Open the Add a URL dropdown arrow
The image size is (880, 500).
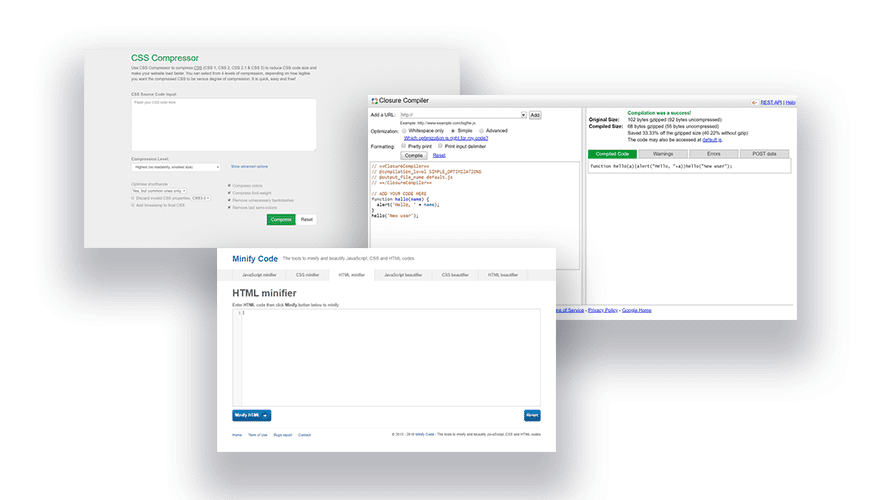[523, 115]
